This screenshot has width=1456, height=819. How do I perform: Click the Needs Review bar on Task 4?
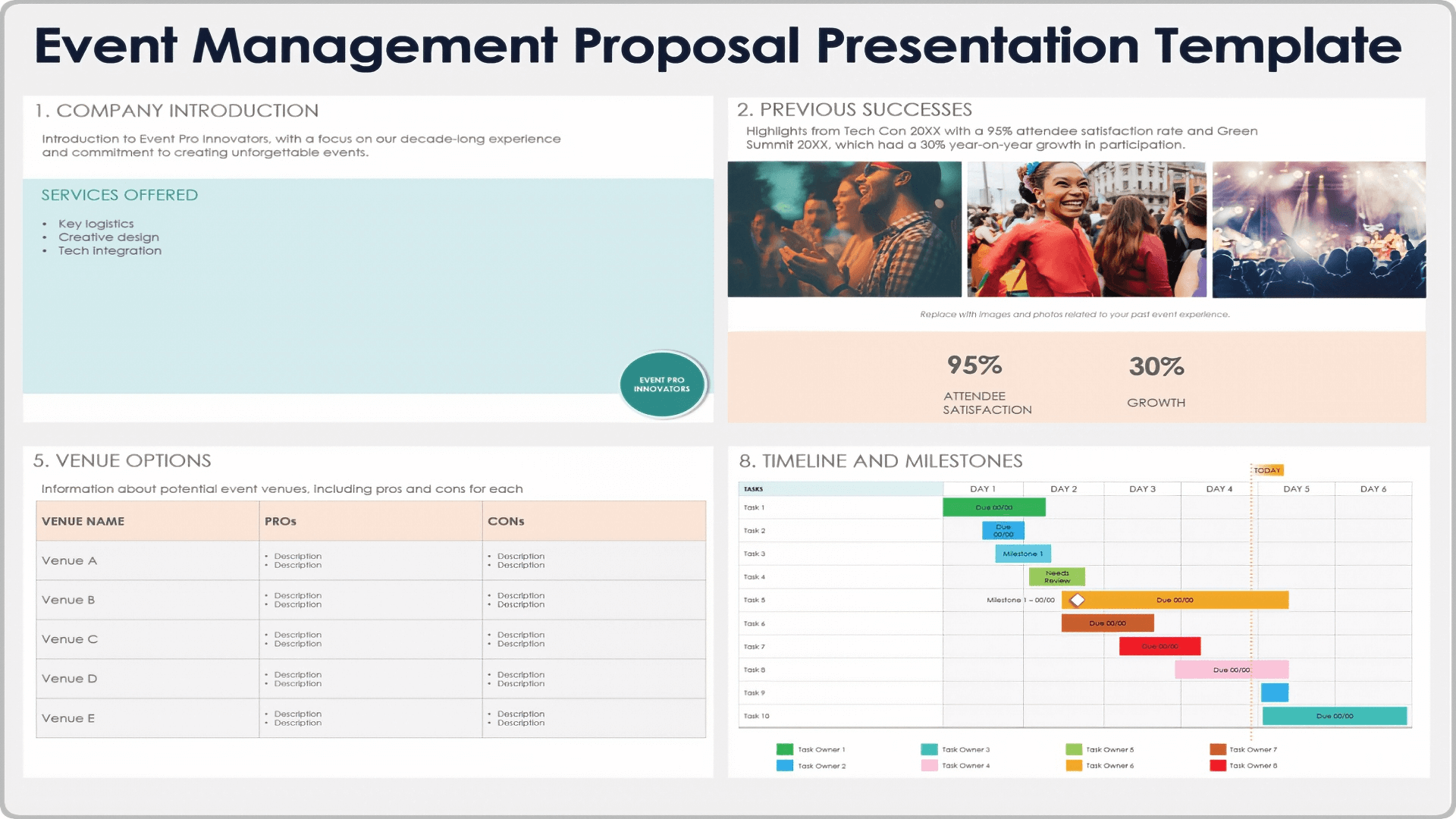(x=1056, y=577)
